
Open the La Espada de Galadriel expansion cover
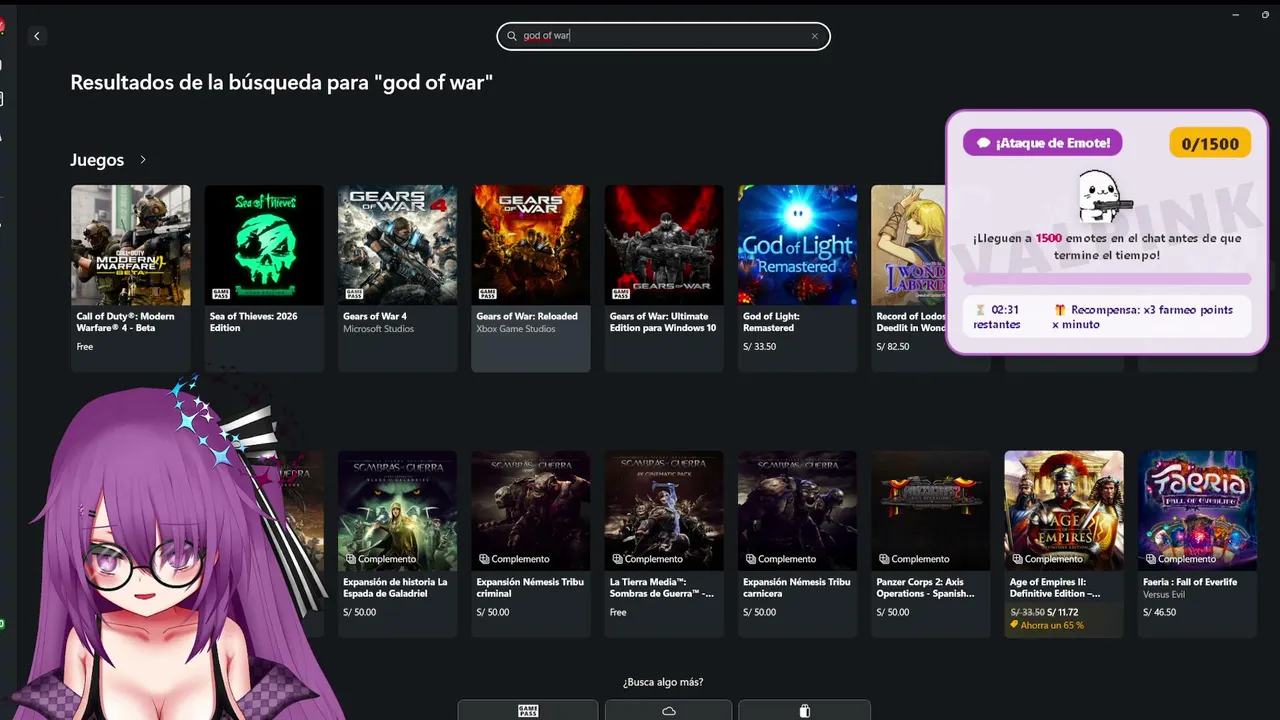click(397, 510)
